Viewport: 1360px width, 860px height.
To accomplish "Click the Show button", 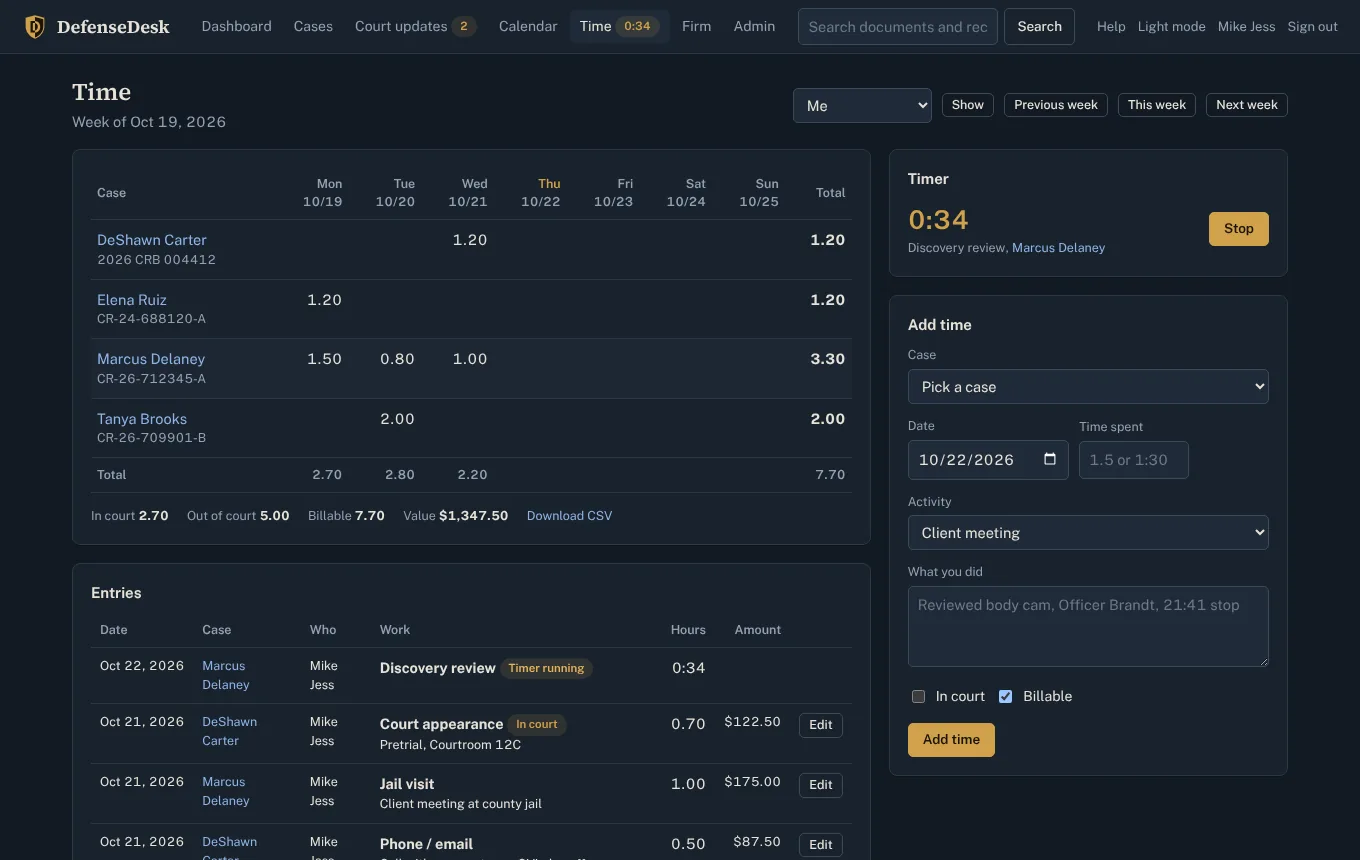I will (967, 105).
